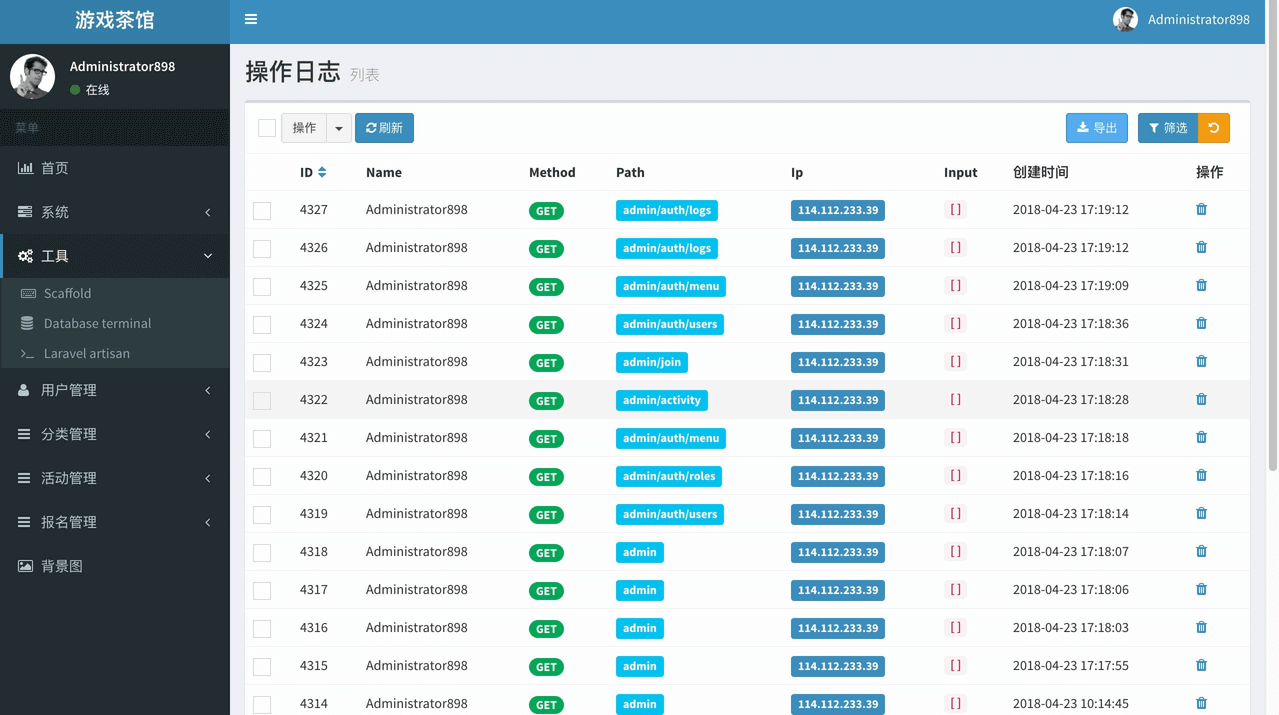The image size is (1279, 715).
Task: Sort table by ID column arrows
Action: pos(322,173)
